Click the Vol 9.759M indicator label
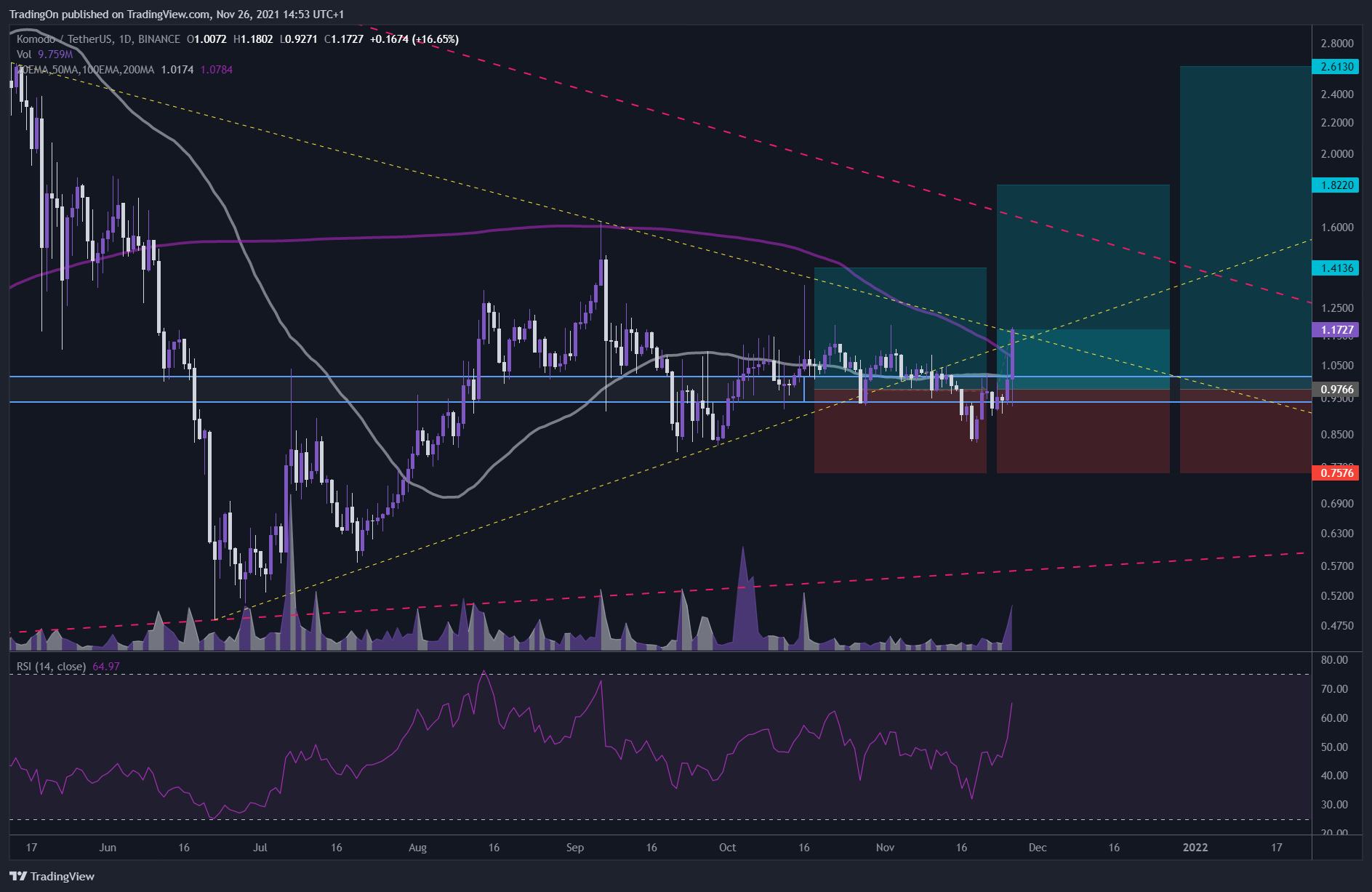 point(45,55)
